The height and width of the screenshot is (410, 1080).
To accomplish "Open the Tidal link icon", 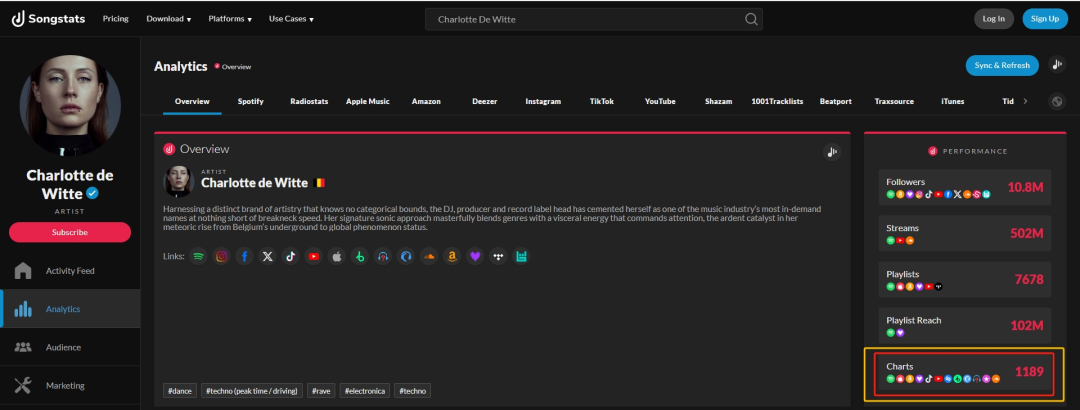I will (x=498, y=256).
